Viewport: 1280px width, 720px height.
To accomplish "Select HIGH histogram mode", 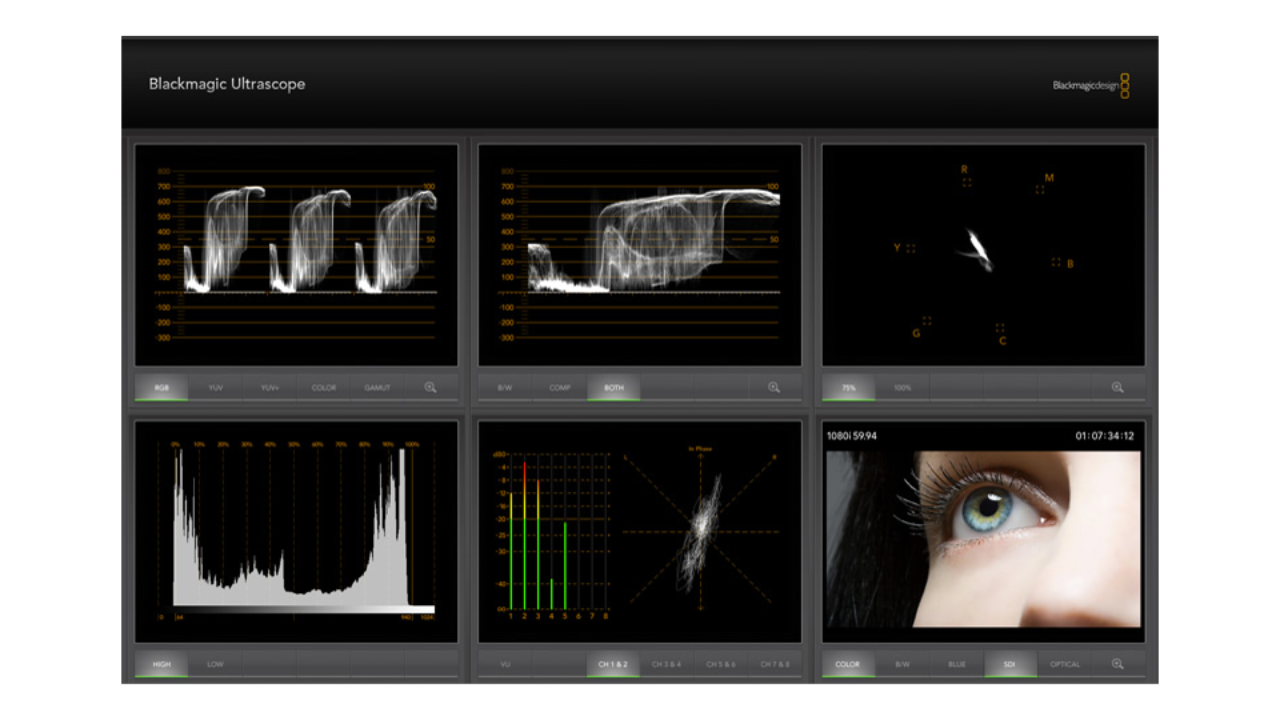I will [x=162, y=664].
